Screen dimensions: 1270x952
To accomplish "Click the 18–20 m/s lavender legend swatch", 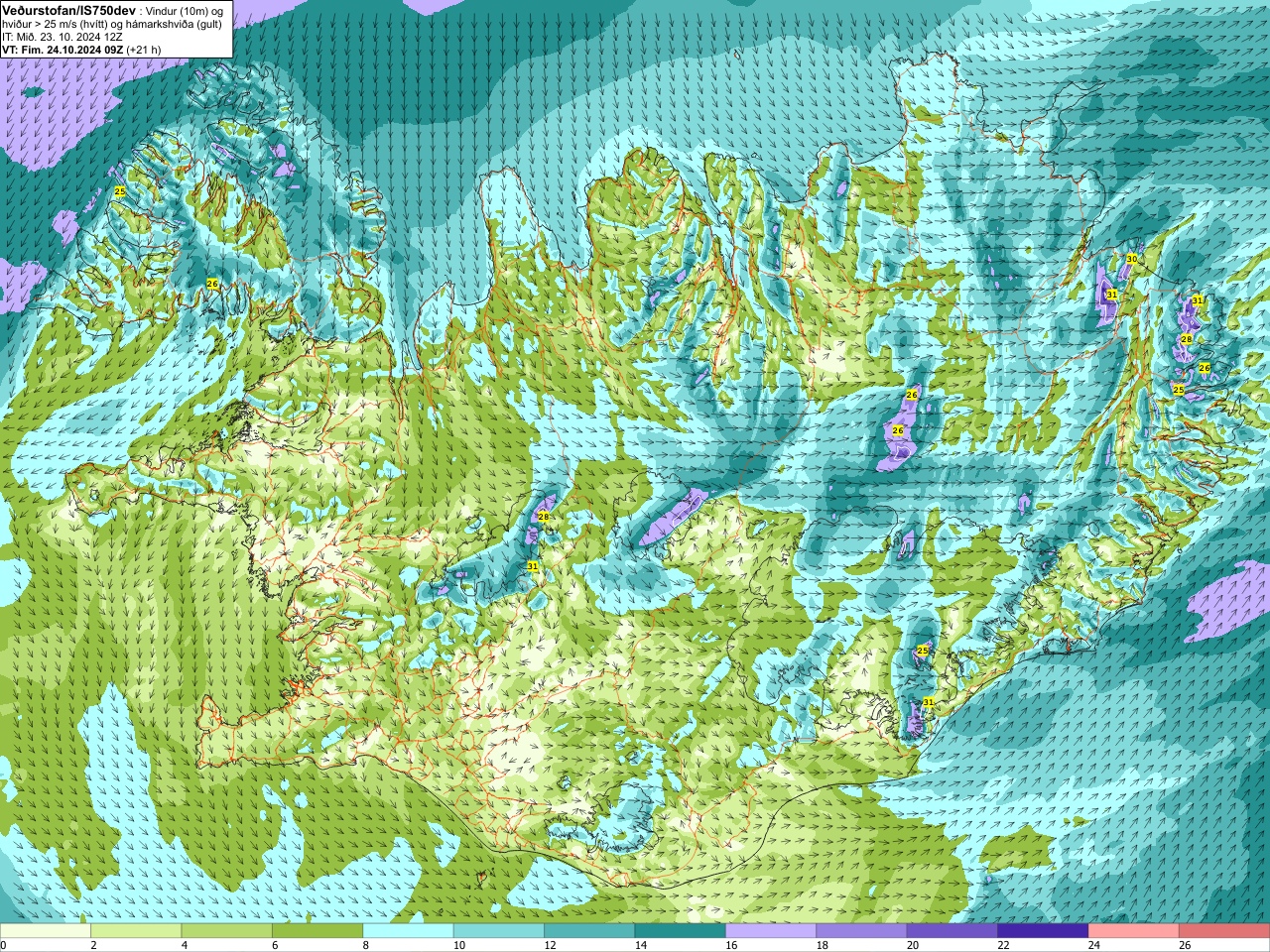I will (861, 931).
